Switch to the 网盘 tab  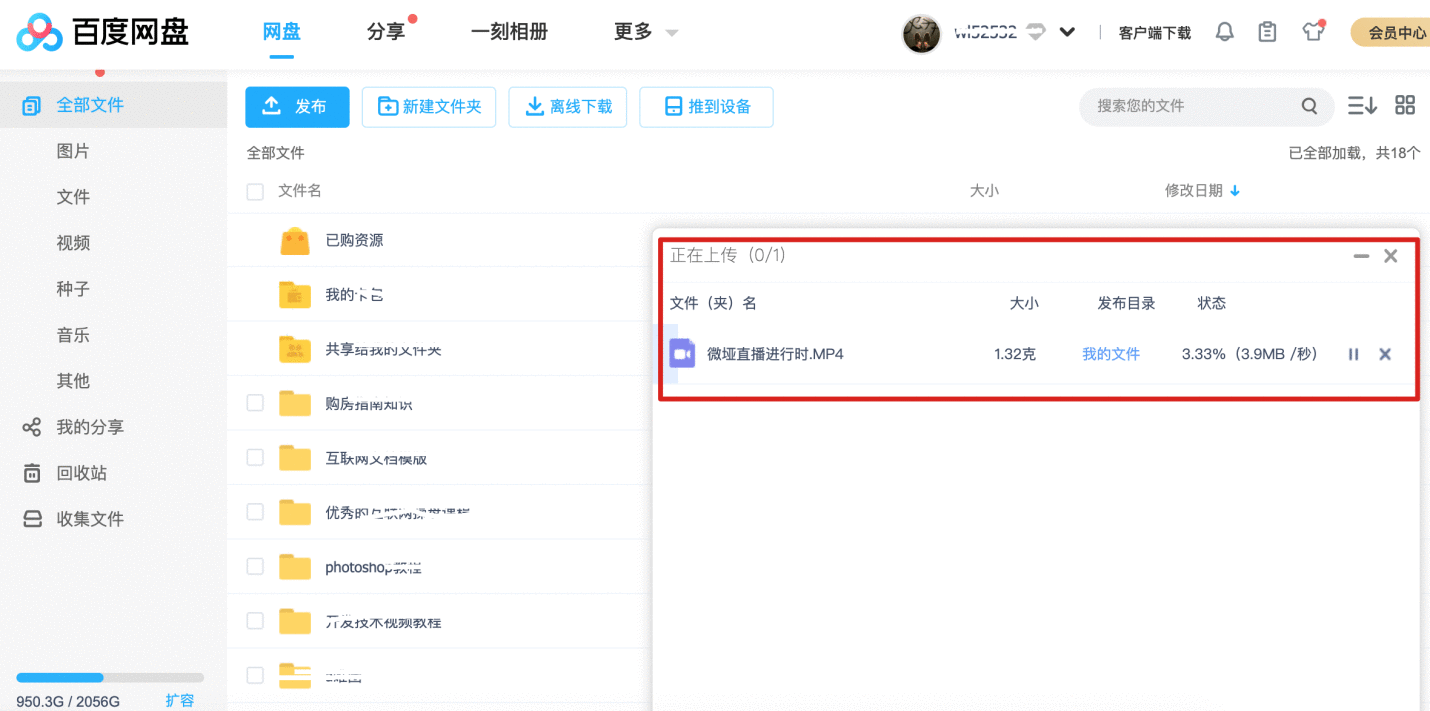[x=281, y=32]
